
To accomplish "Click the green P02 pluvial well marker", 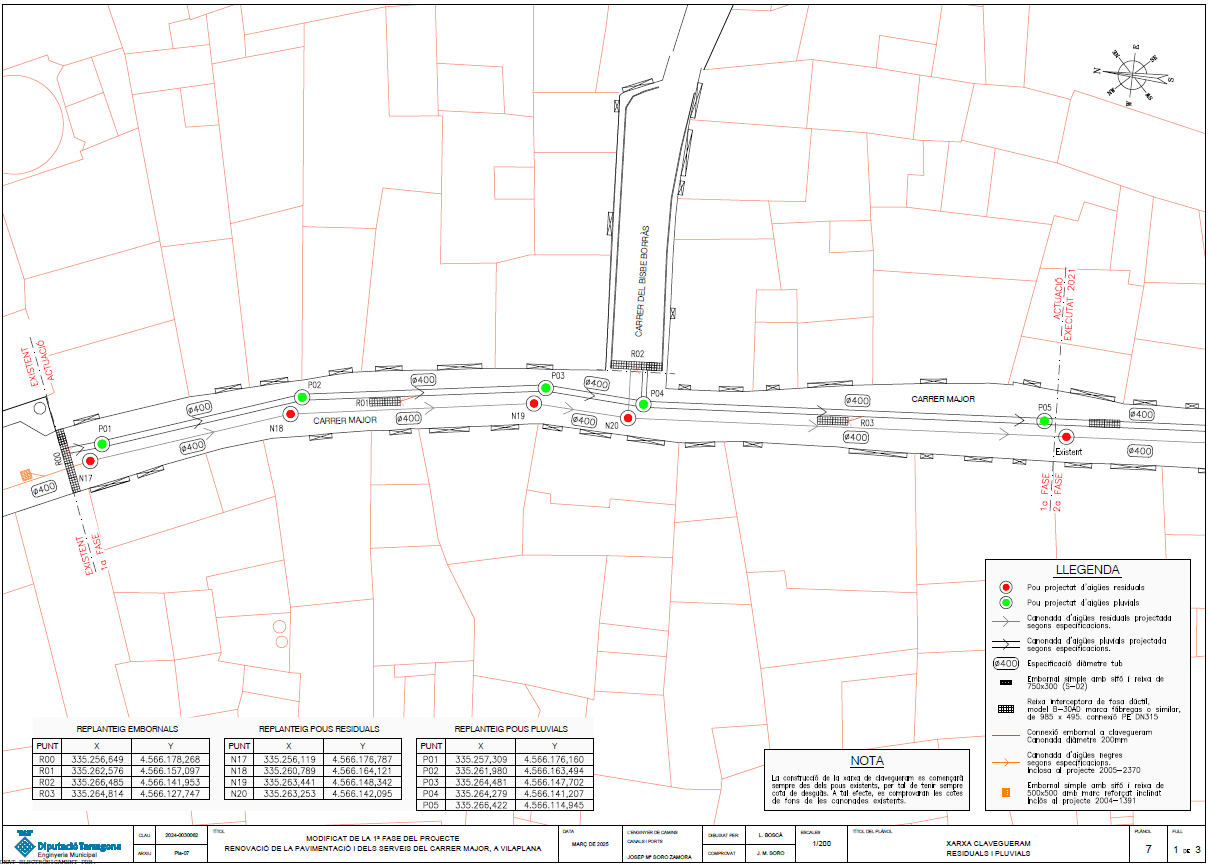I will coord(302,397).
